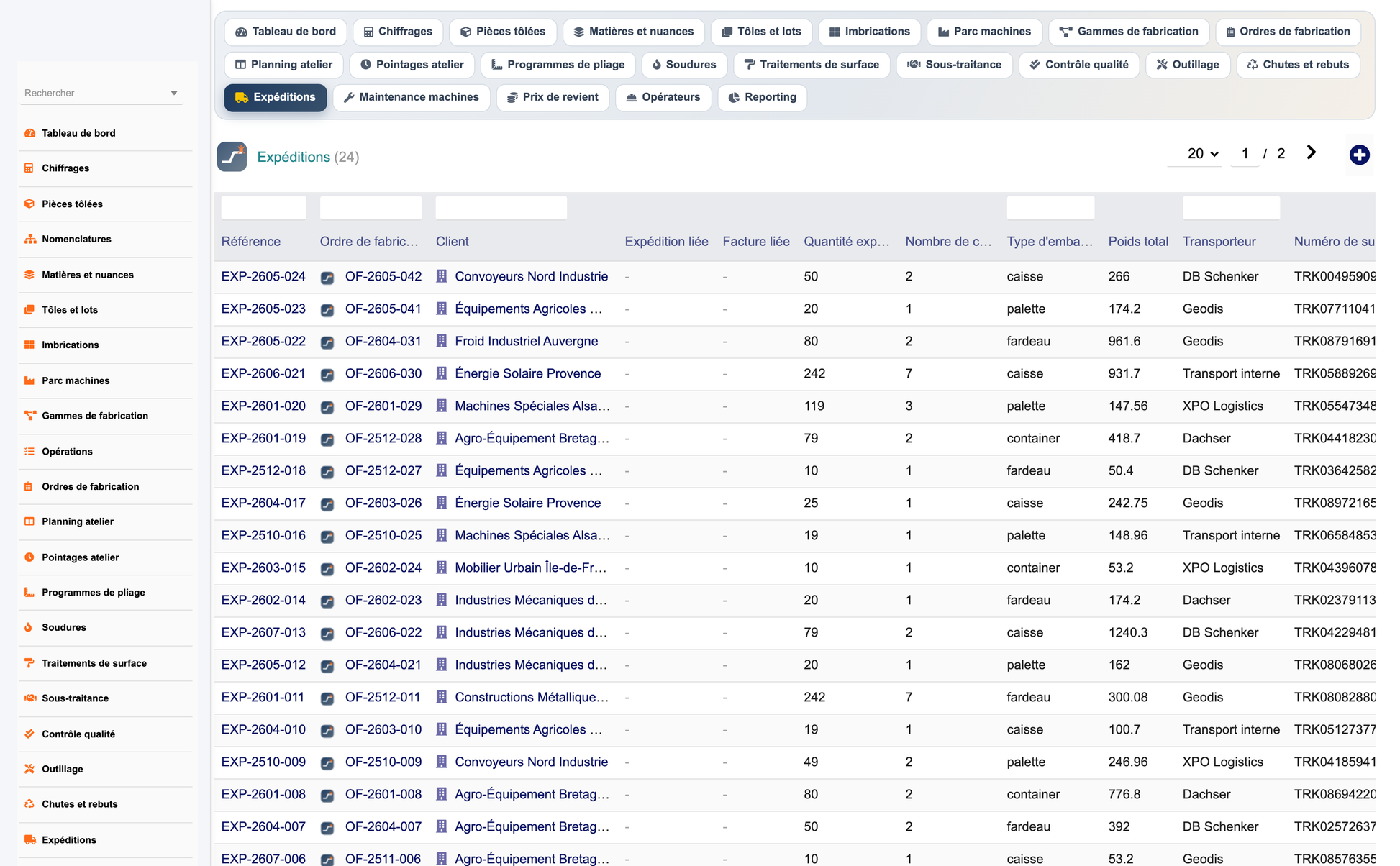Click the blue plus add expedition icon
Screen dimensions: 1400x866
[1359, 155]
